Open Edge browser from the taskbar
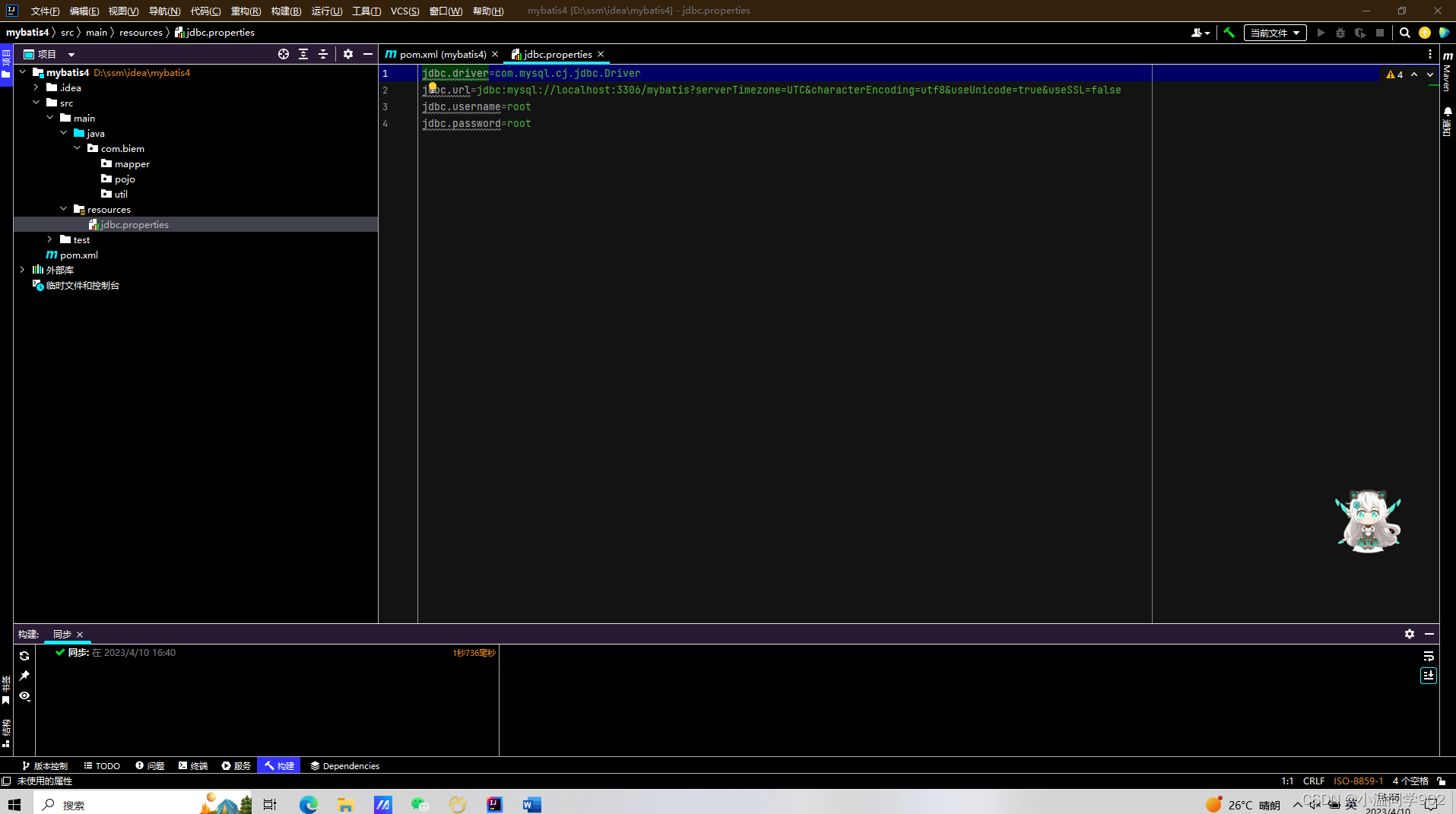The height and width of the screenshot is (814, 1456). [307, 804]
